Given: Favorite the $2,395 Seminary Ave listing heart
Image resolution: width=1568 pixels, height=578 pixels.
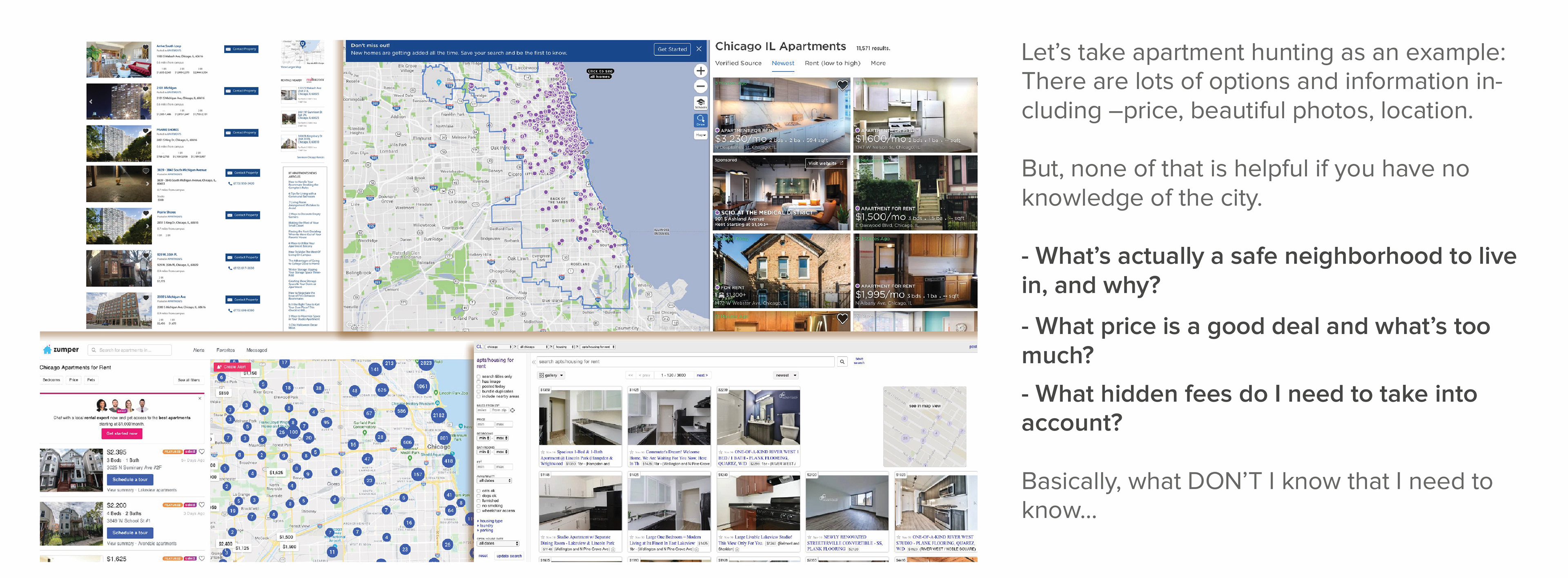Looking at the screenshot, I should (x=202, y=452).
